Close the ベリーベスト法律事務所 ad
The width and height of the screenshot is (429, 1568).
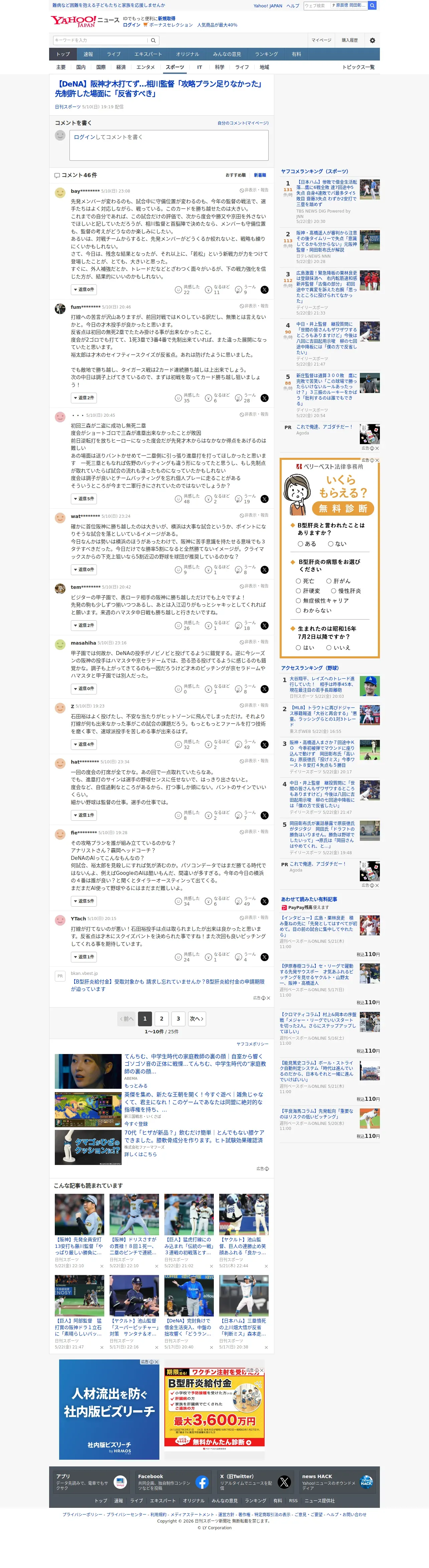coord(377,460)
